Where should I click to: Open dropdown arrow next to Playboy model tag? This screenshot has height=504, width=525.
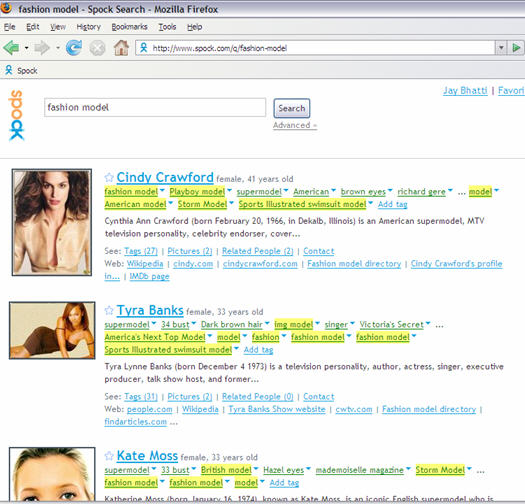[229, 191]
